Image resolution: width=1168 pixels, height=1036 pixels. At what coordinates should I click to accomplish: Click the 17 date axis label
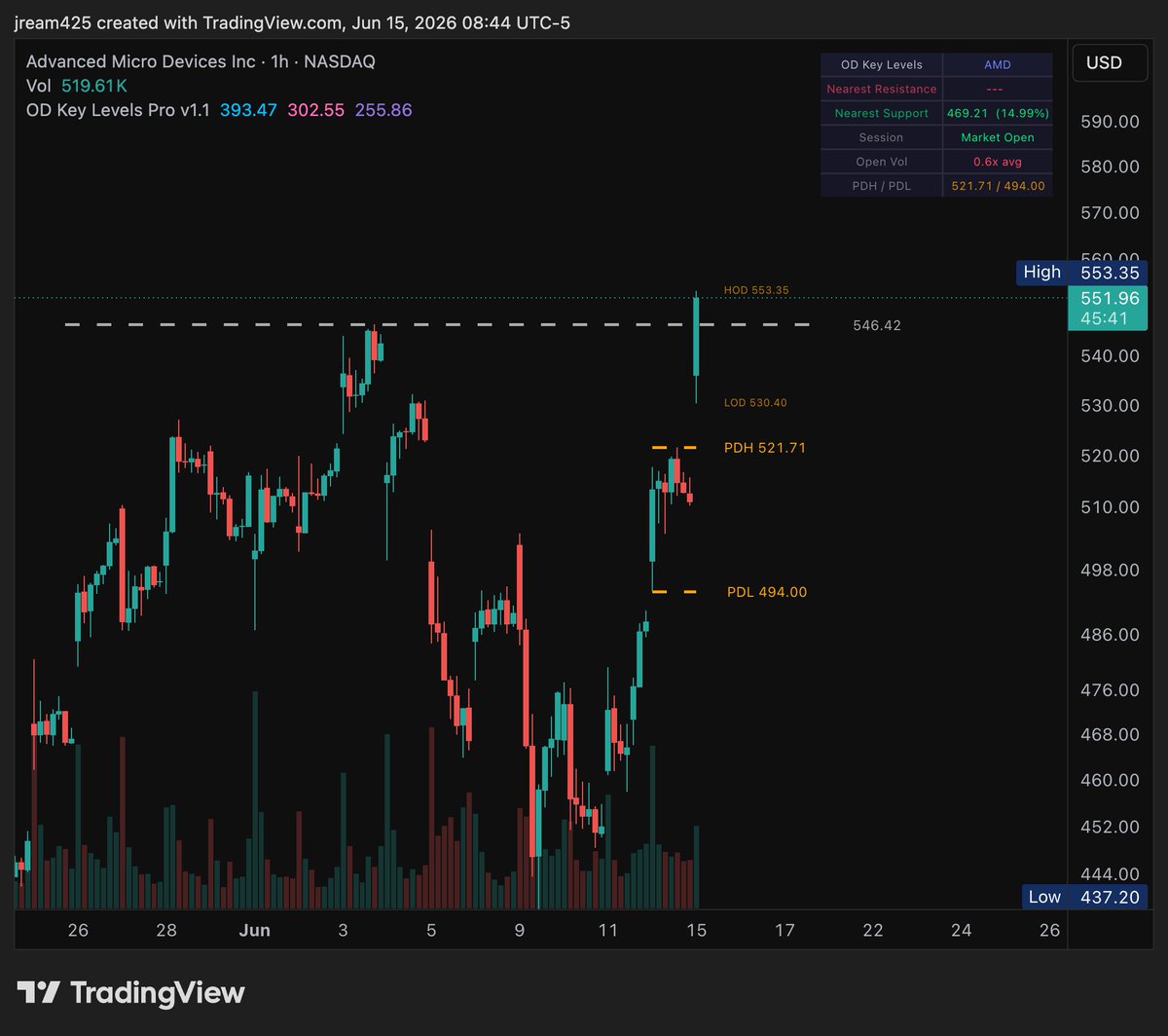coord(785,931)
